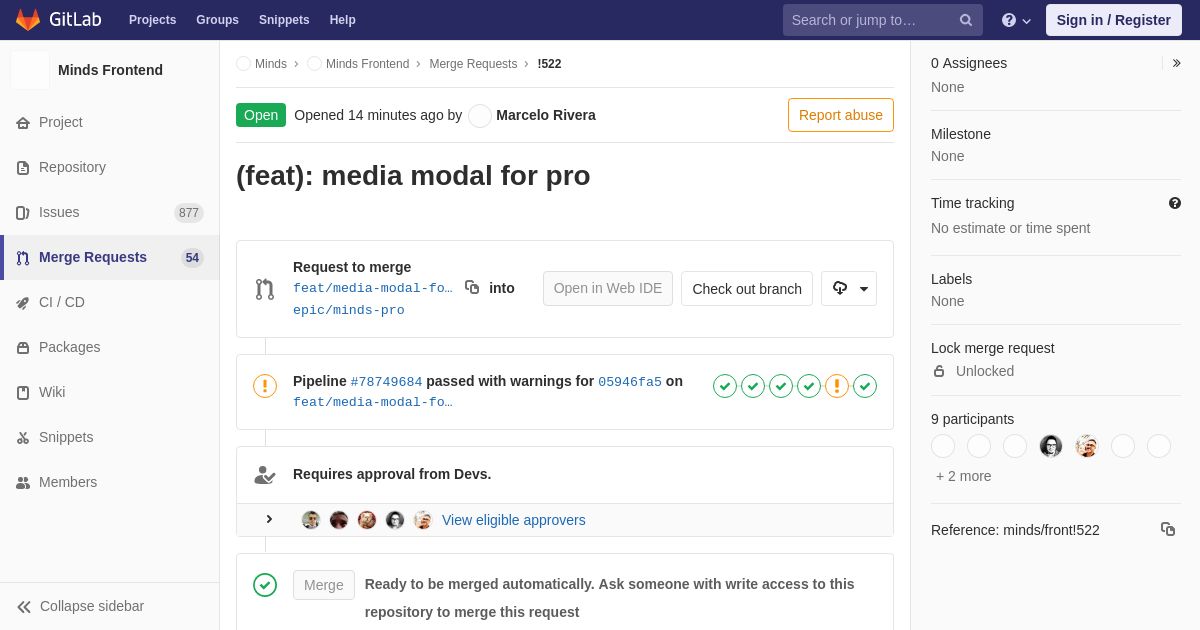Click the Snippets scissors icon
Screen dimensions: 1200x630
pos(23,438)
